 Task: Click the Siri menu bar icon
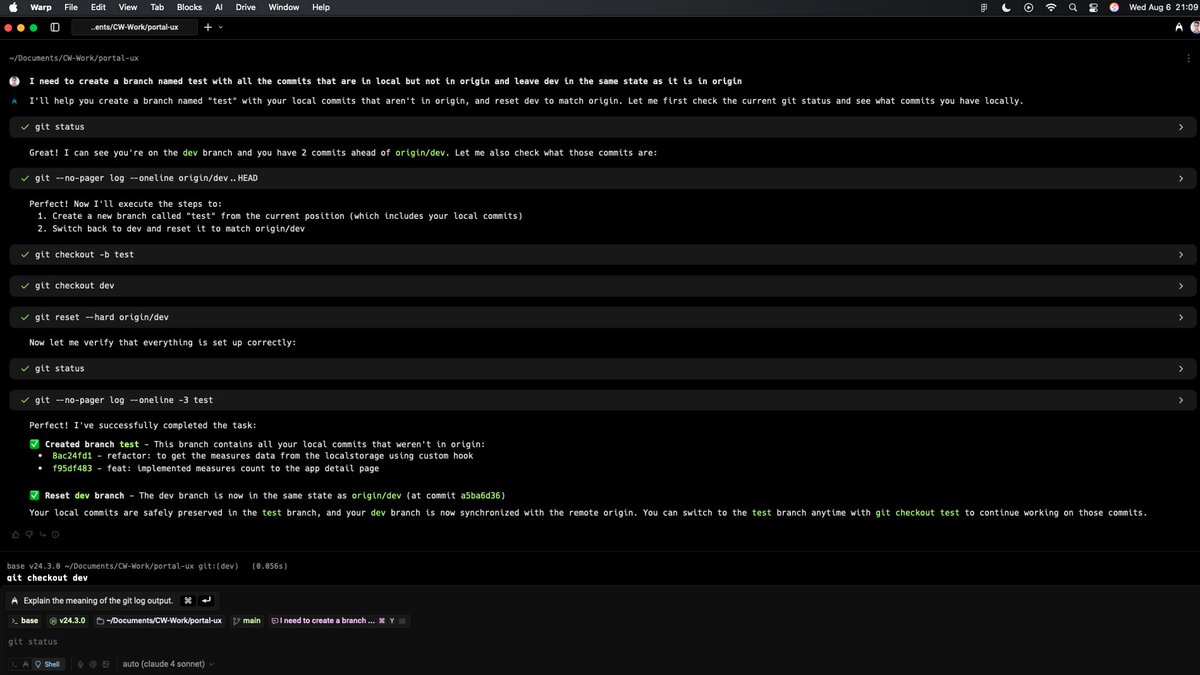(x=1114, y=7)
